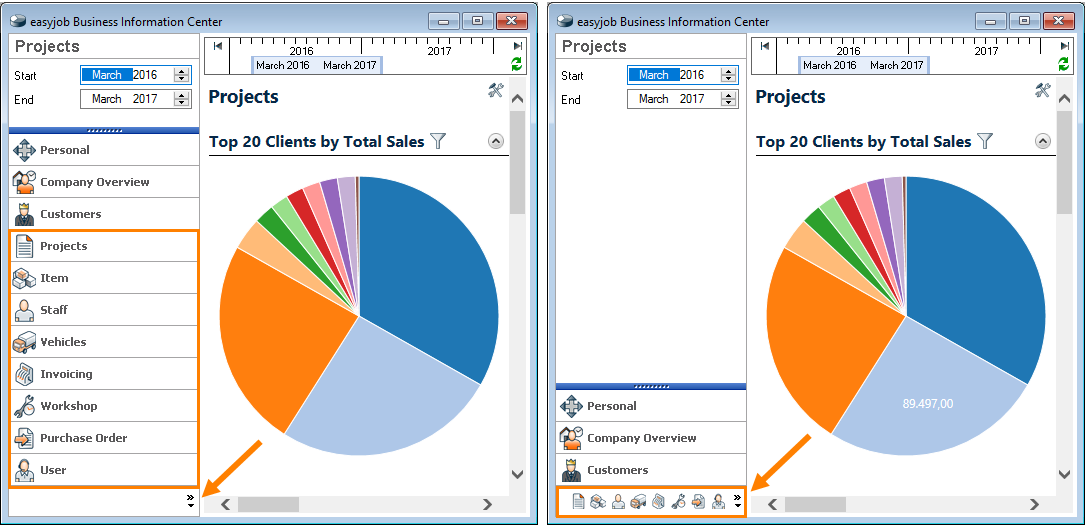Click the Workshop wrench icon in the right window's bottom strip
This screenshot has height=526, width=1086.
point(678,502)
